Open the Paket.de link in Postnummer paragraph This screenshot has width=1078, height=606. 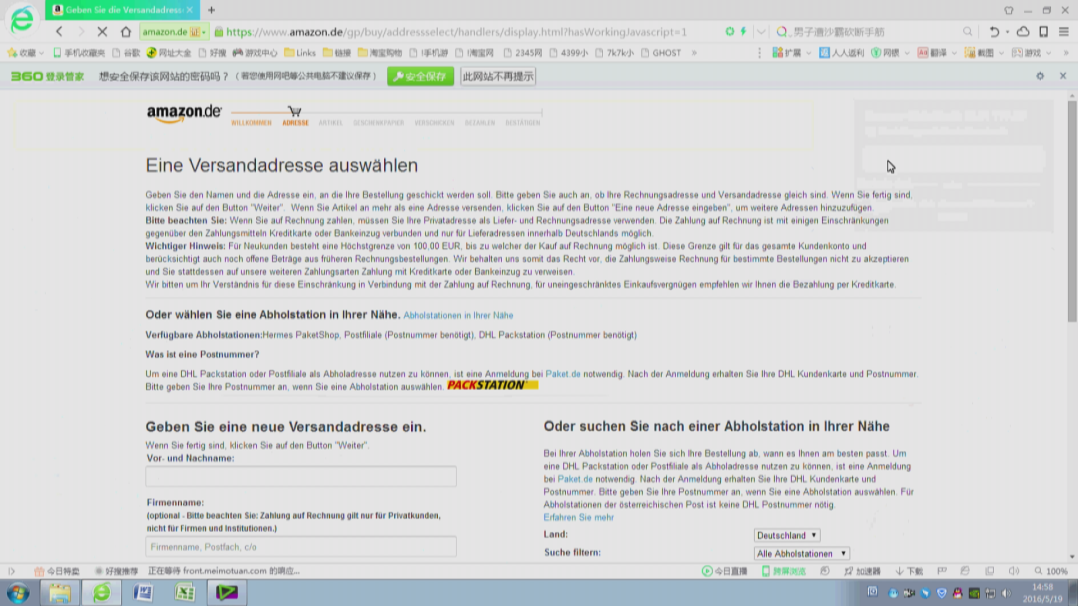point(562,374)
